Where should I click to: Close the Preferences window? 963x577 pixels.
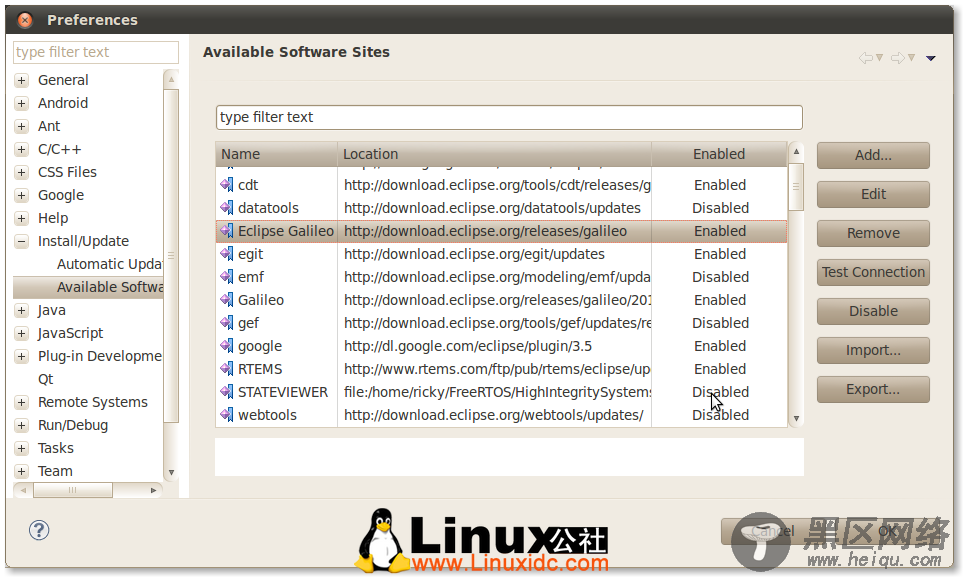[25, 20]
